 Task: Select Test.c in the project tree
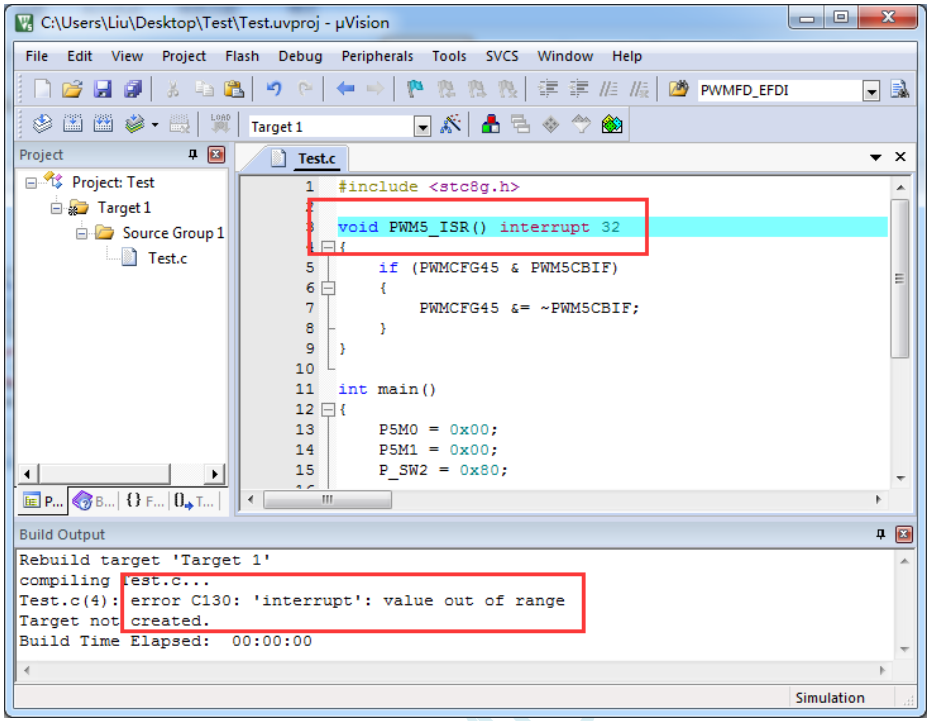(x=167, y=259)
